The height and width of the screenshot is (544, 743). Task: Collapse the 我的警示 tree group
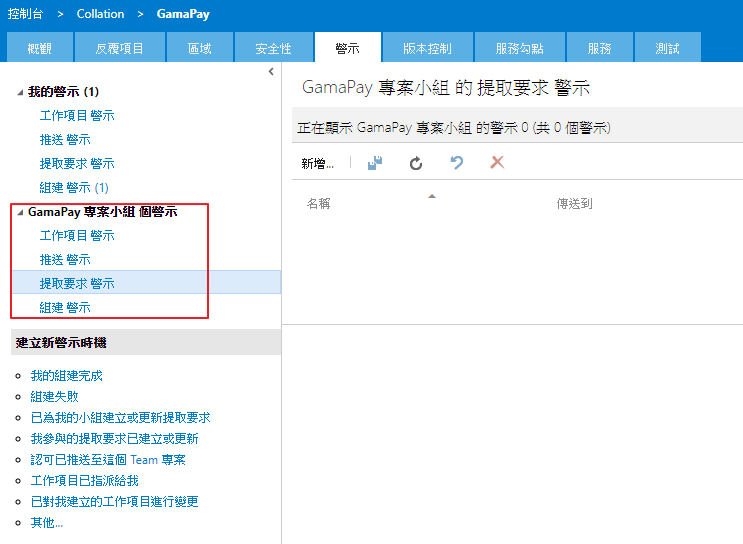coord(20,92)
